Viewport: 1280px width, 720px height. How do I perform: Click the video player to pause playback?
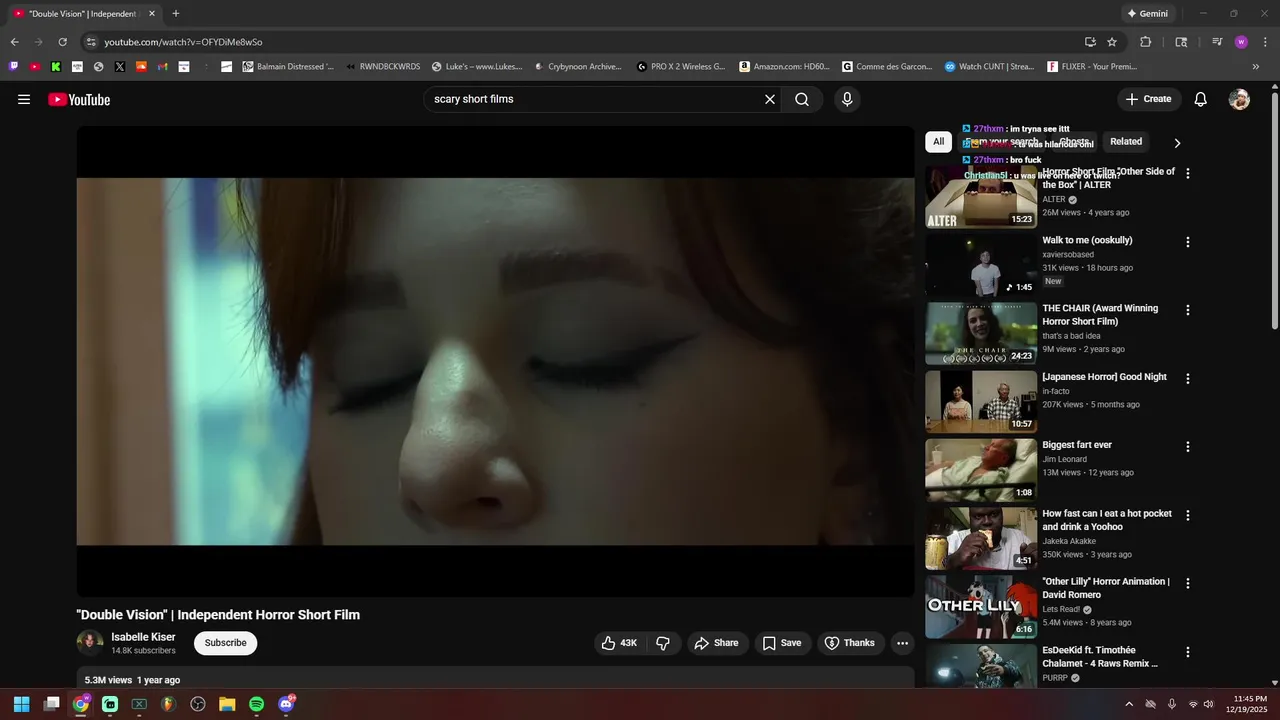[x=495, y=361]
